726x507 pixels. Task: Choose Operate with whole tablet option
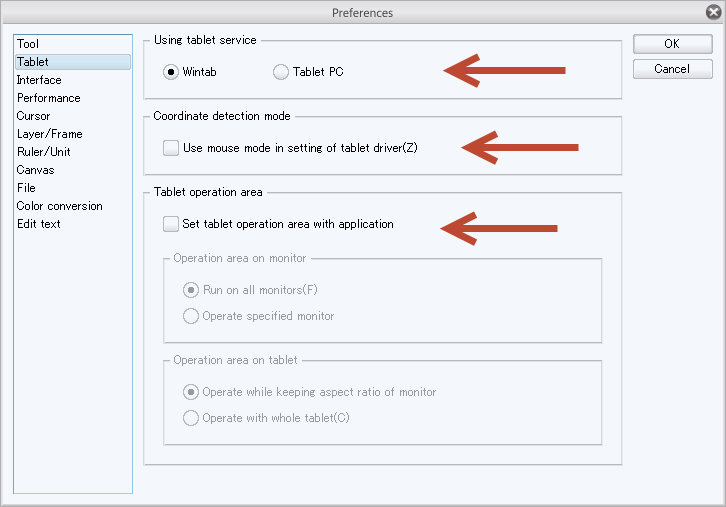191,418
